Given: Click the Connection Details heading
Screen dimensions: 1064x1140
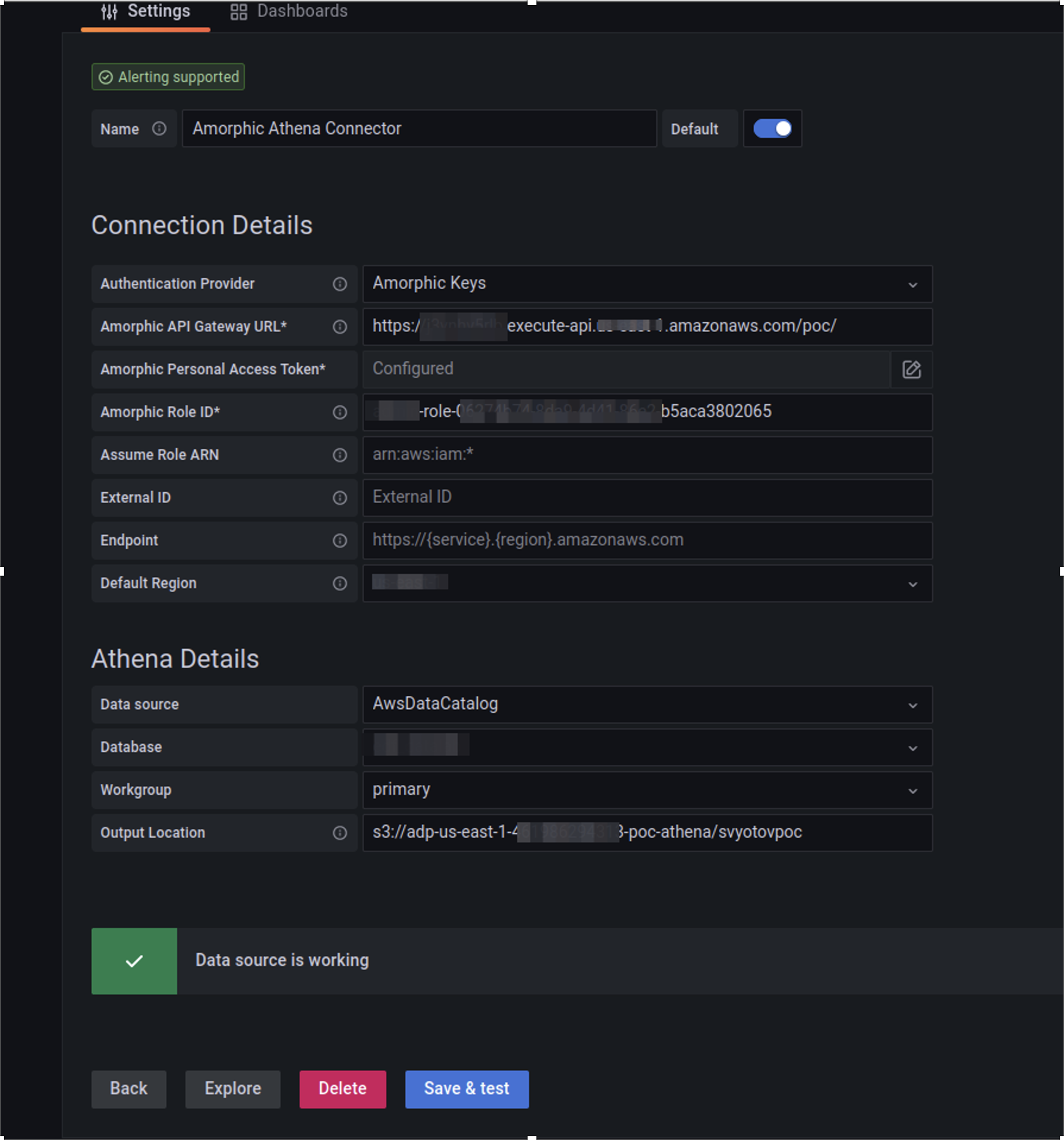Looking at the screenshot, I should pyautogui.click(x=202, y=225).
